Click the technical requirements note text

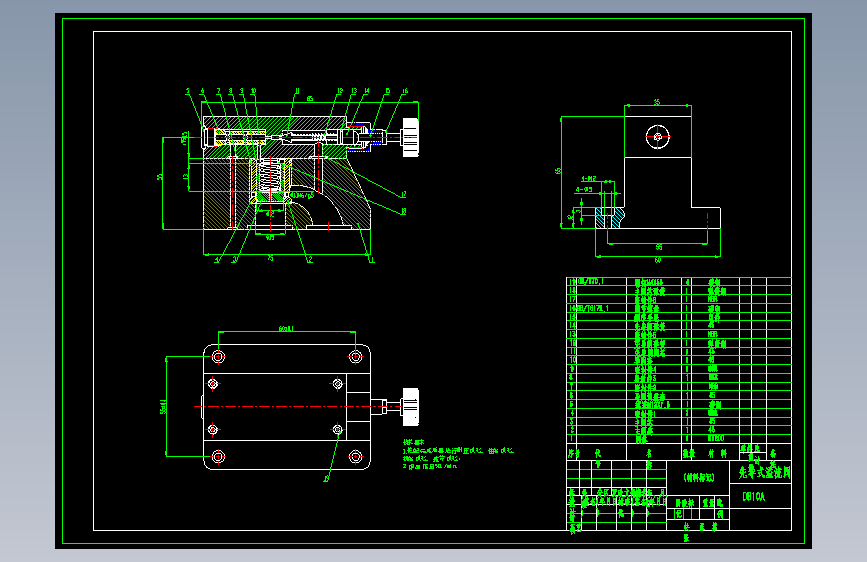click(x=458, y=455)
